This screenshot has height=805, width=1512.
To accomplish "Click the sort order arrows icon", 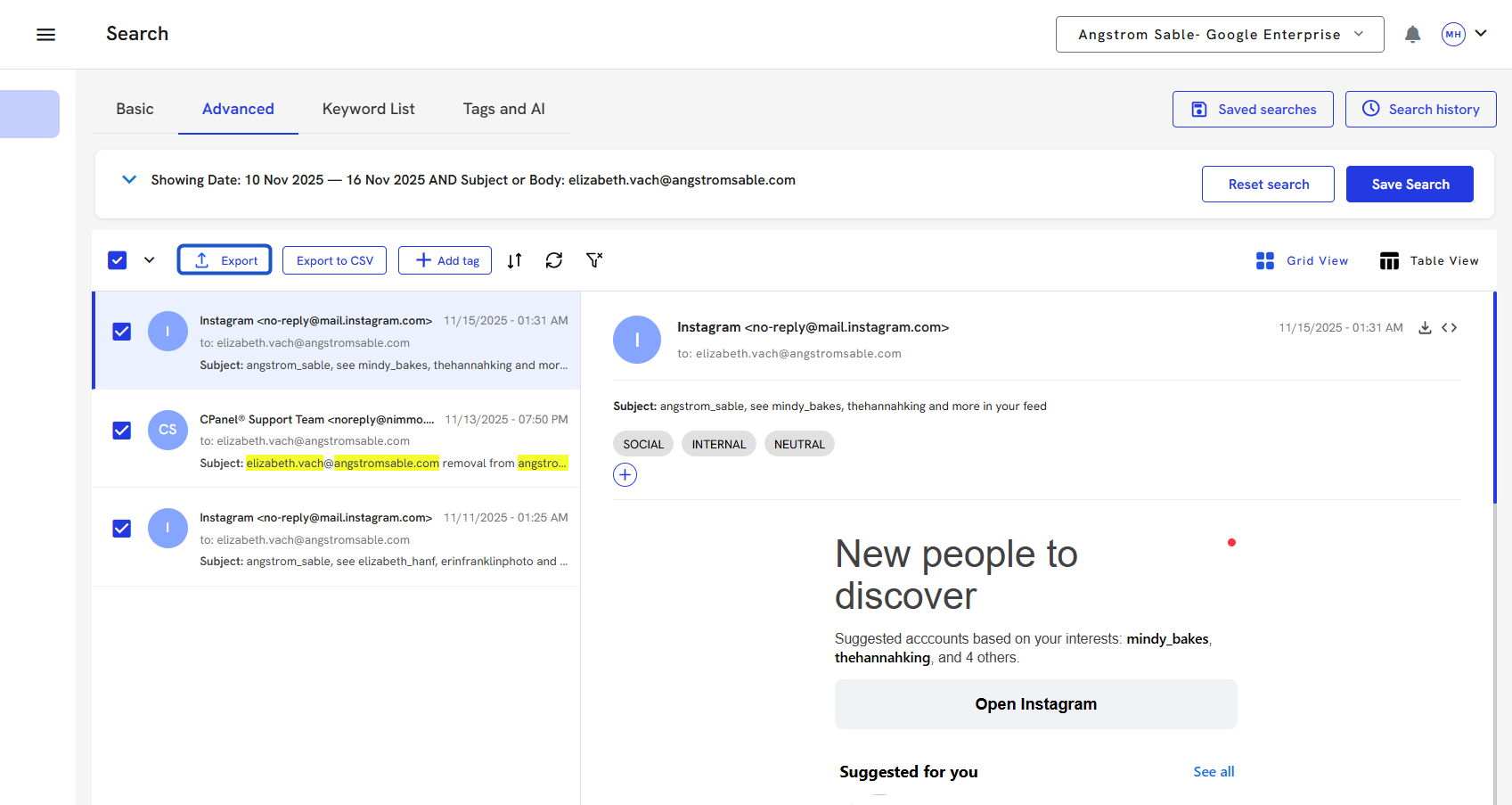I will pyautogui.click(x=514, y=260).
